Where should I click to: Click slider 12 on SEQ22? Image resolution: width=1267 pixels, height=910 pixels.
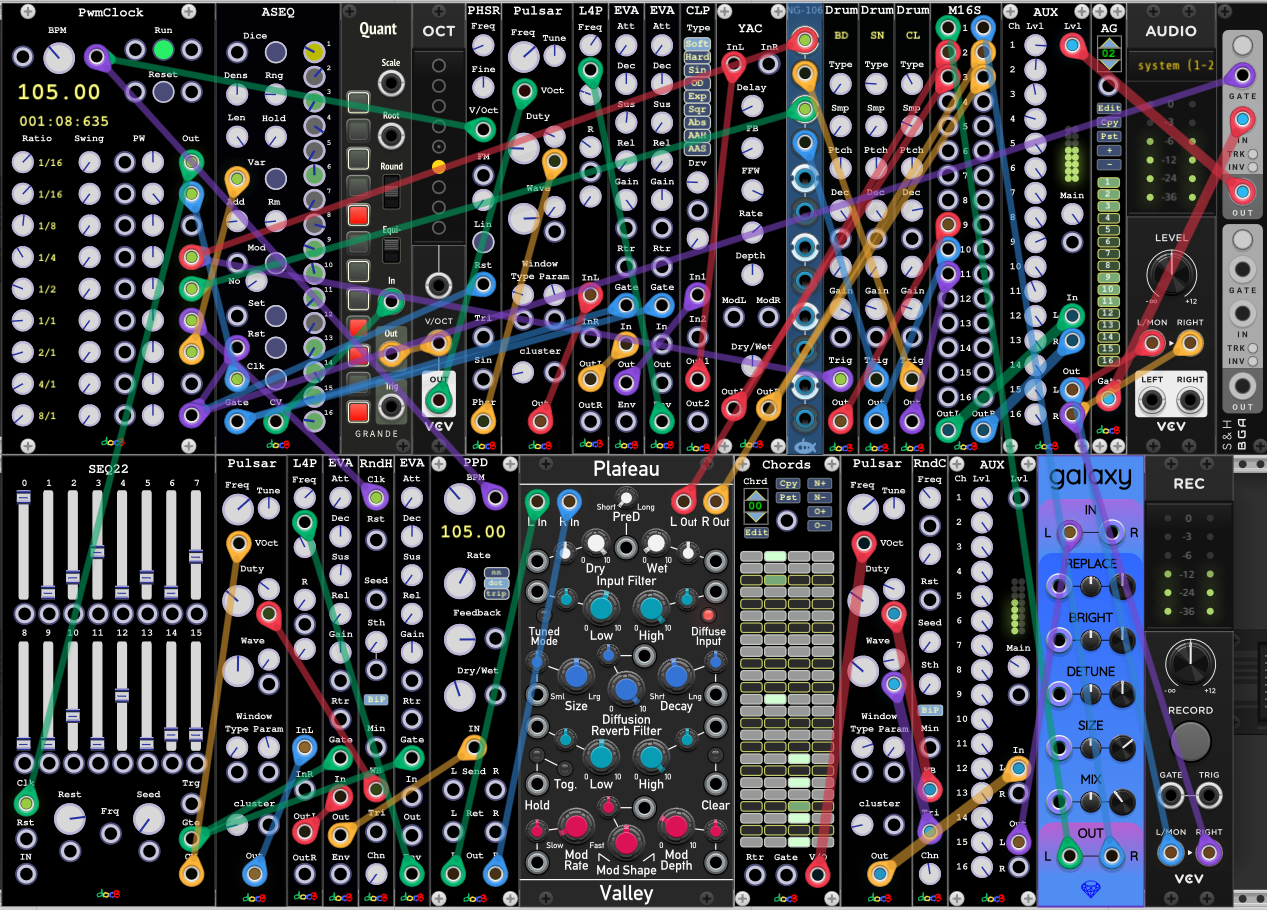tap(122, 697)
